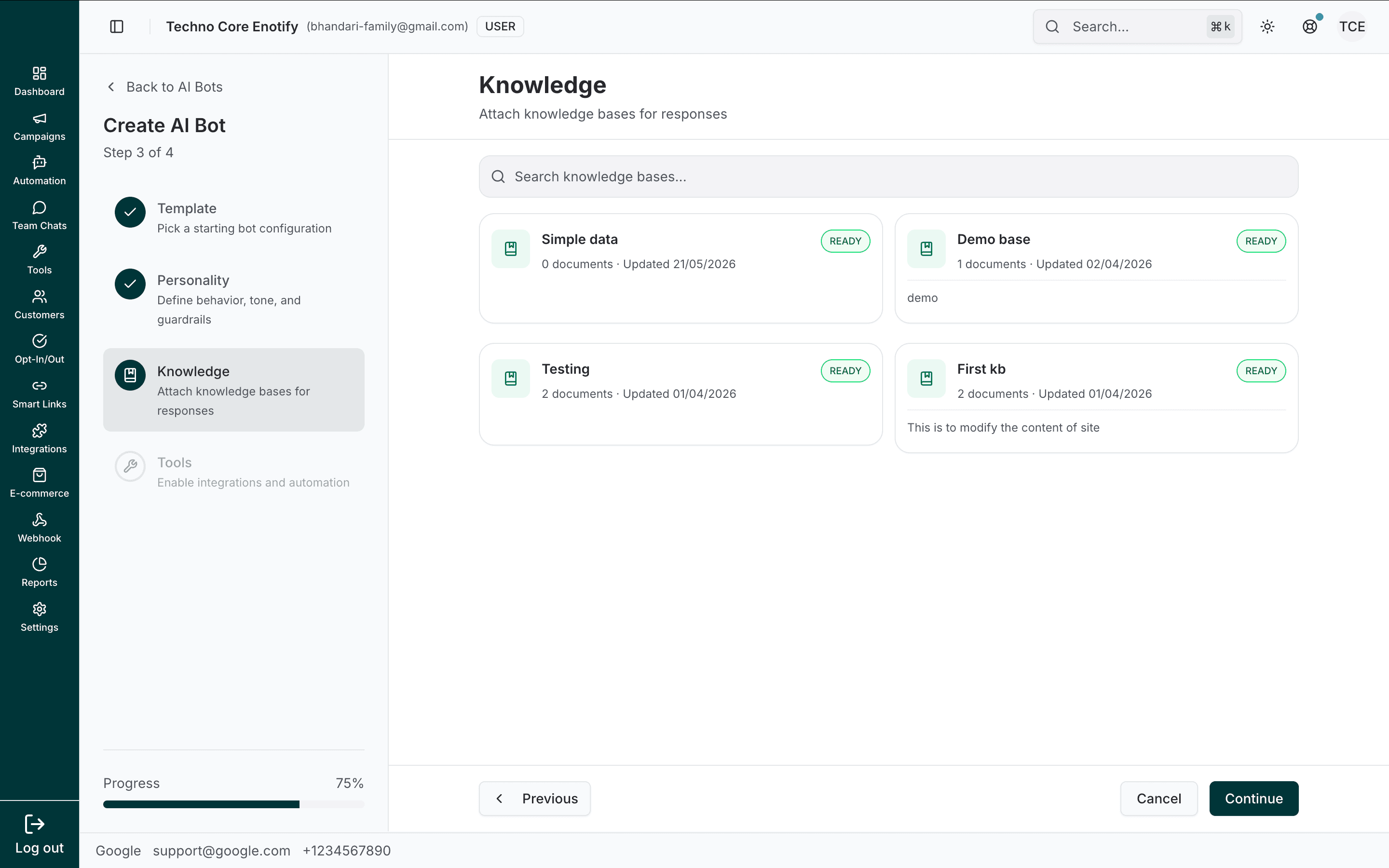Open Tools wrench icon in main sidebar

coord(39,252)
